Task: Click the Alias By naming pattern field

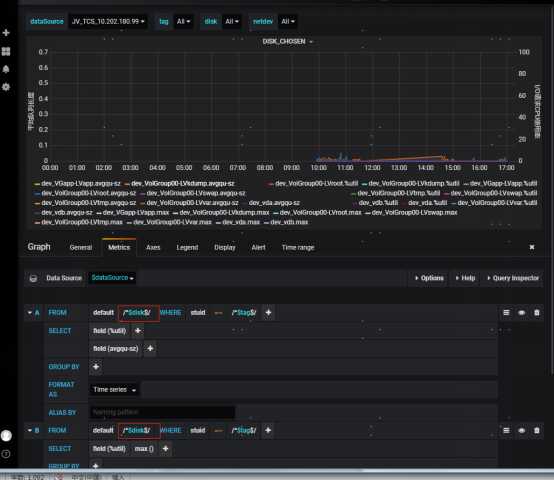Action: [163, 412]
